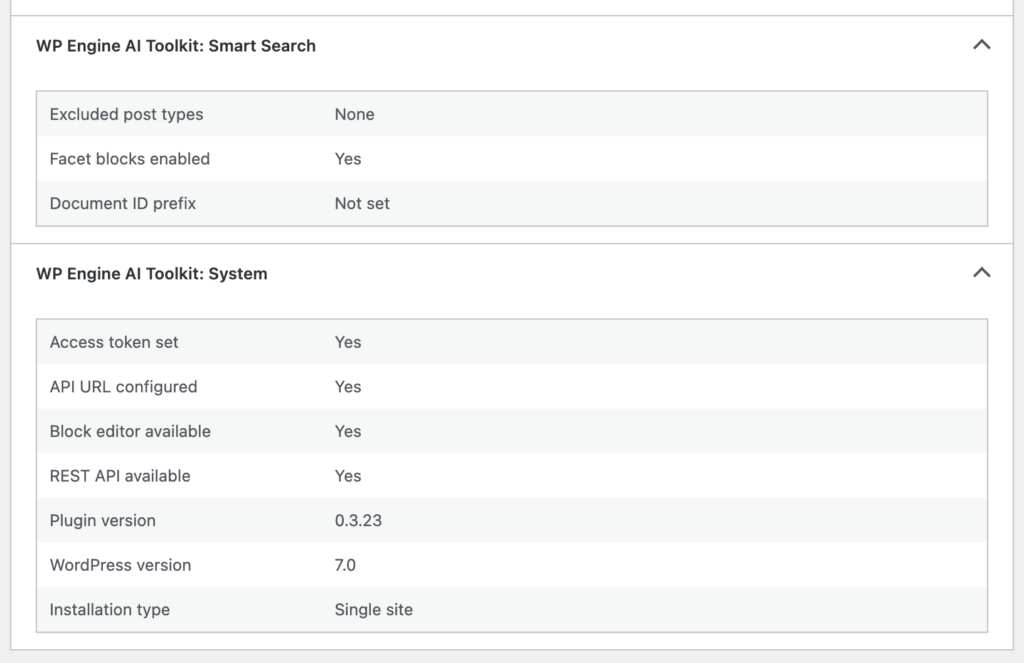Click the 'API URL configured' label
This screenshot has width=1024, height=663.
tap(123, 387)
